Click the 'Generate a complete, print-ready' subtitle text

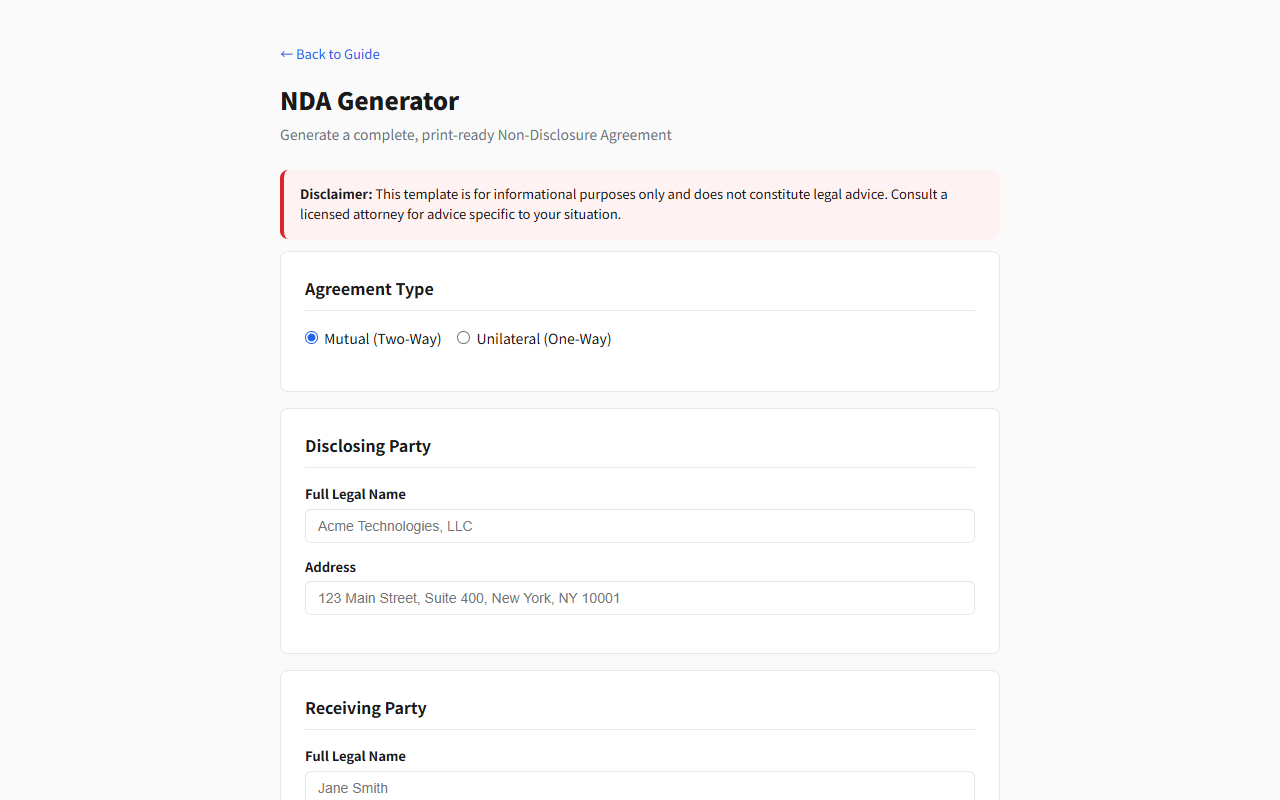(475, 135)
